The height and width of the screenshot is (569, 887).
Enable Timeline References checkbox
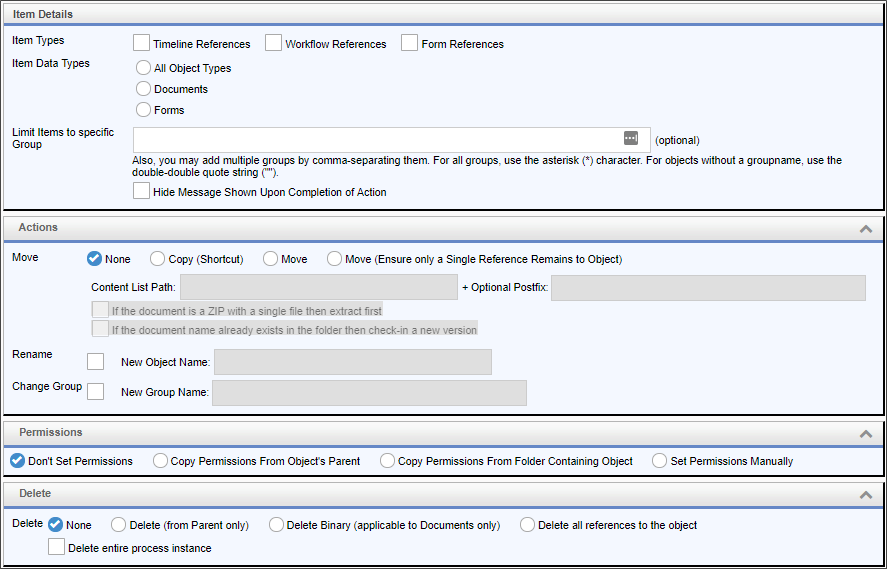coord(142,43)
